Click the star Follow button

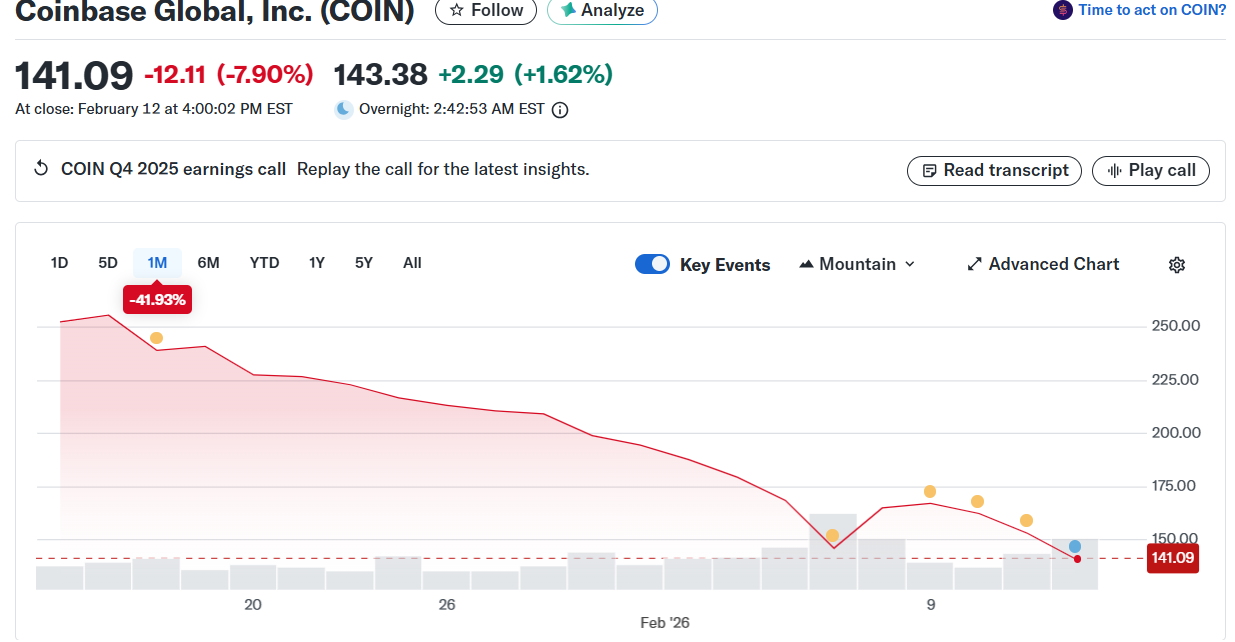tap(486, 10)
